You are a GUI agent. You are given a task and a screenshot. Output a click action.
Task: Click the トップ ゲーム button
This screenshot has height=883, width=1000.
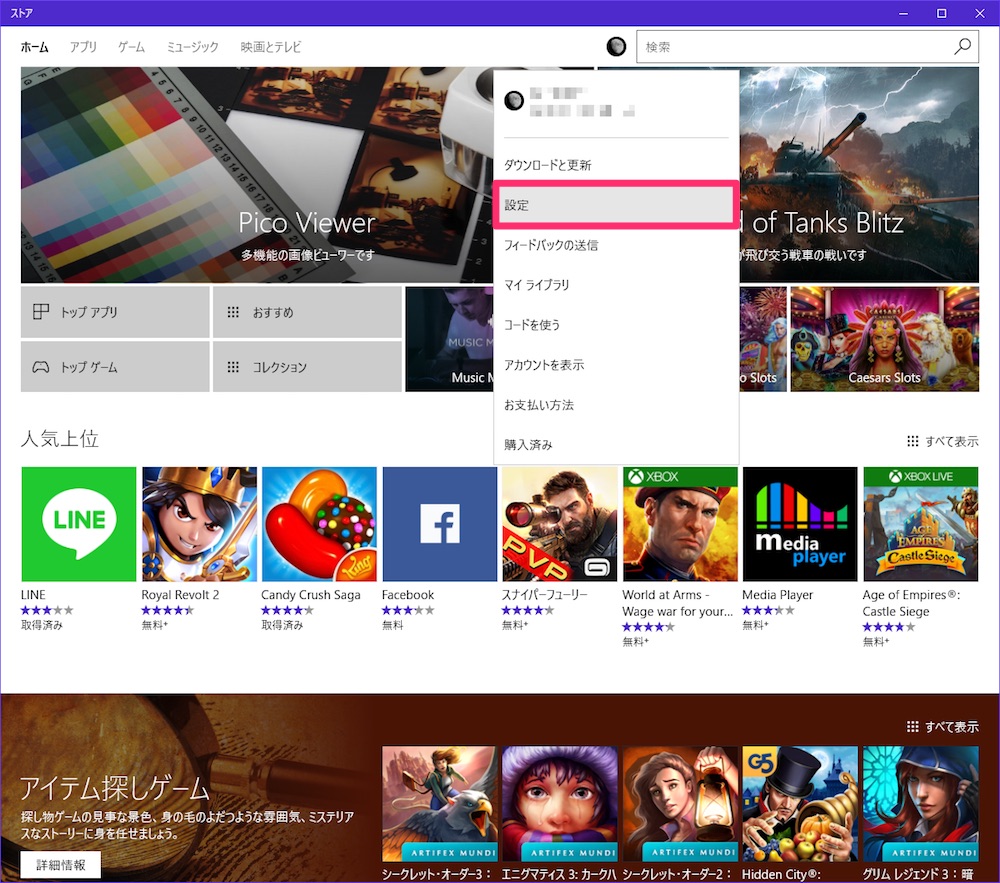click(x=115, y=367)
